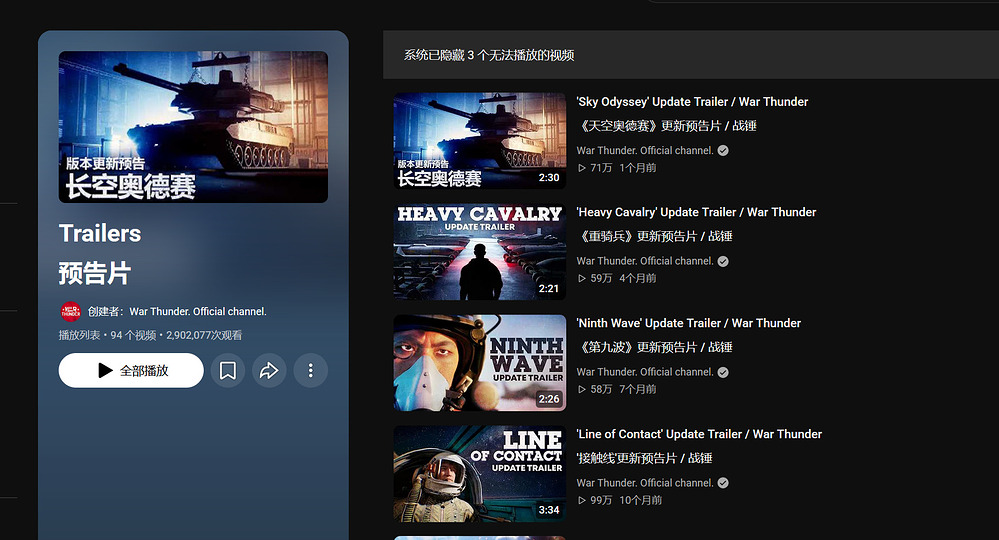The image size is (999, 540).
Task: Click the 3:34 duration badge
Action: (549, 510)
